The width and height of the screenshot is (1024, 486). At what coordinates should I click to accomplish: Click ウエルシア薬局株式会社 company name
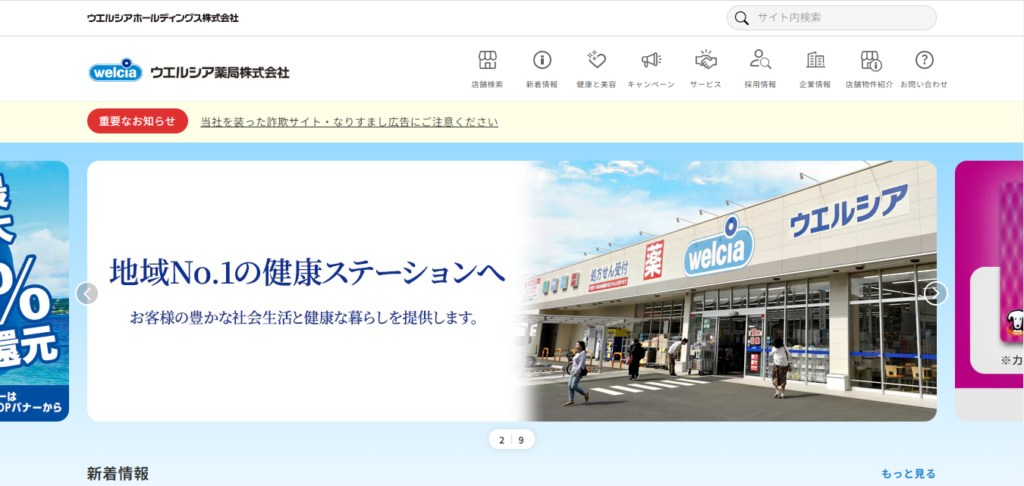click(x=219, y=72)
